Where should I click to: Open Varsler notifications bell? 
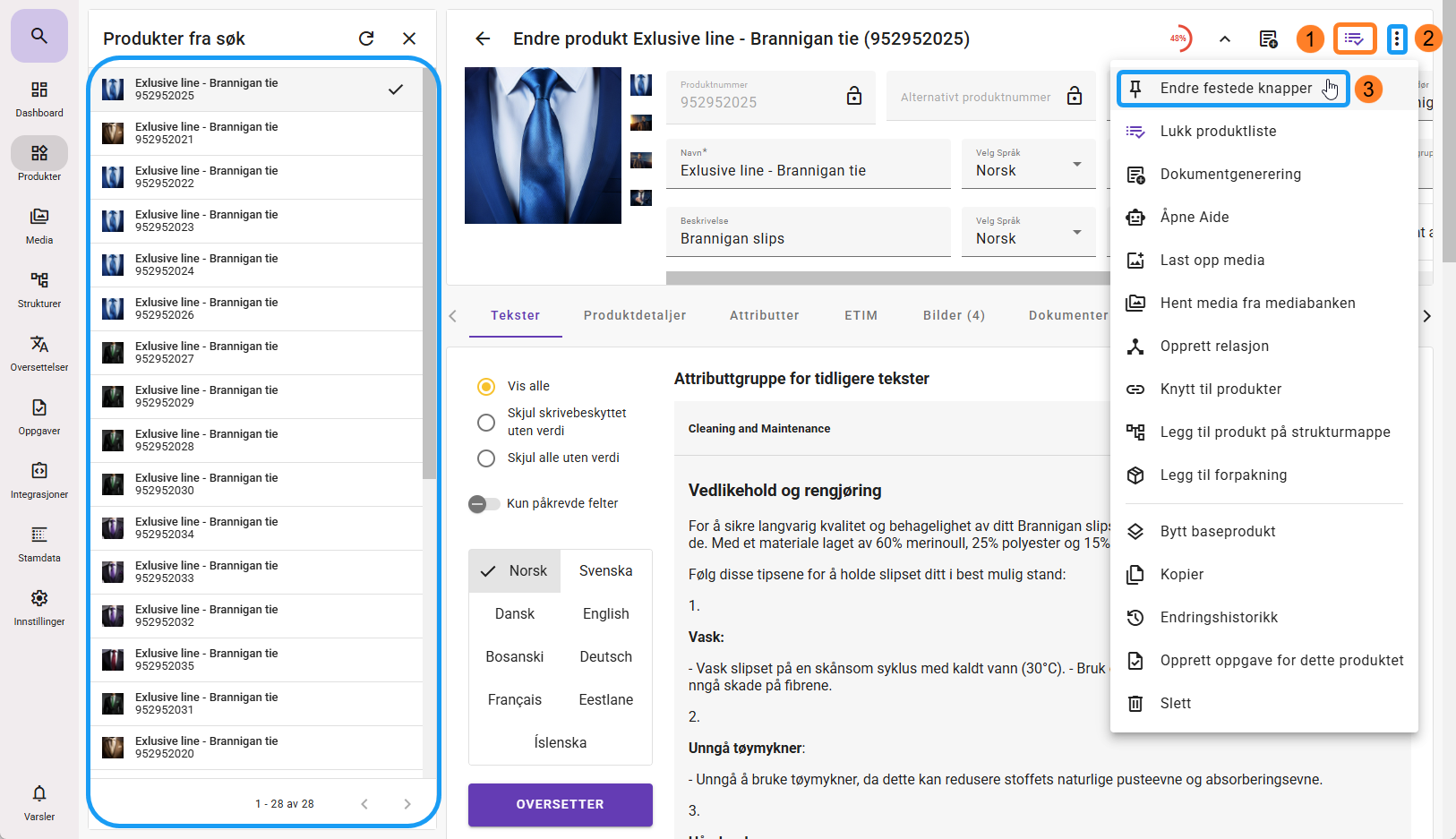[39, 801]
